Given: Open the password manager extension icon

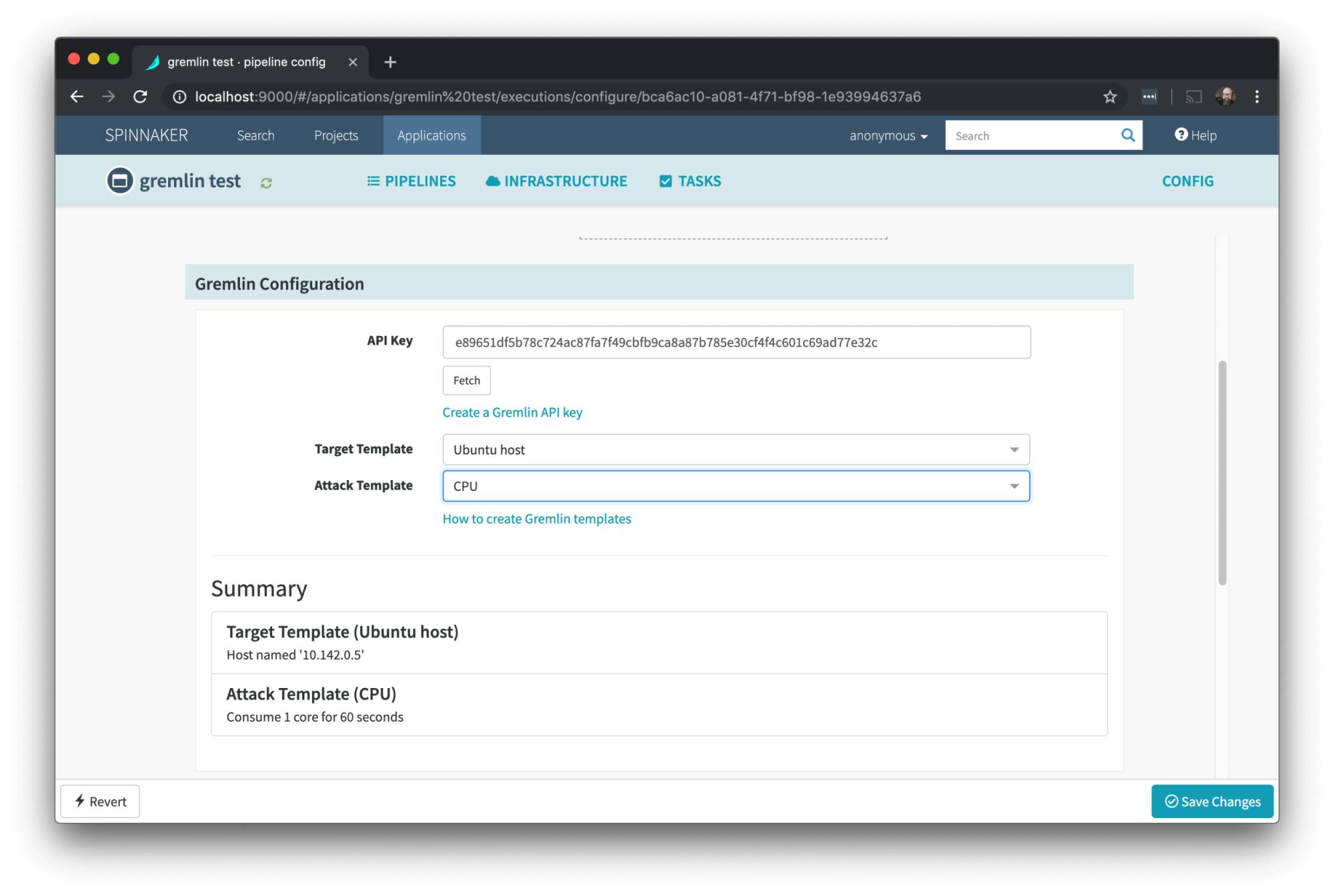Looking at the screenshot, I should point(1149,97).
